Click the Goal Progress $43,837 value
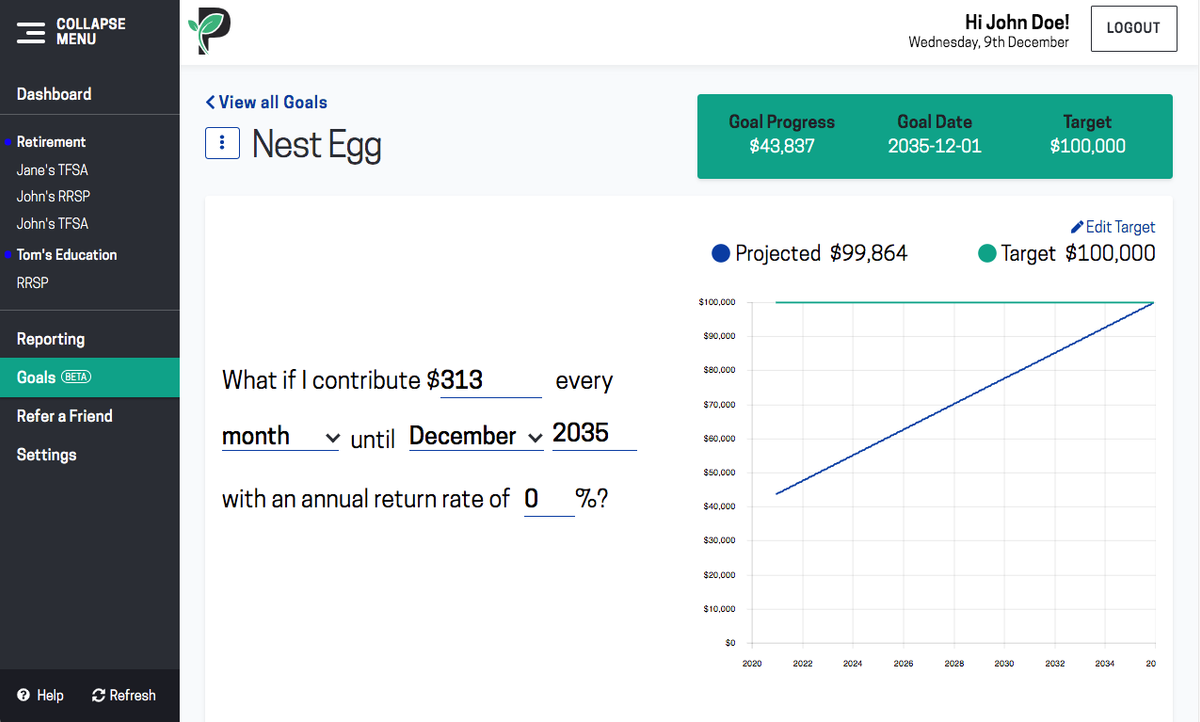The width and height of the screenshot is (1200, 722). point(782,146)
